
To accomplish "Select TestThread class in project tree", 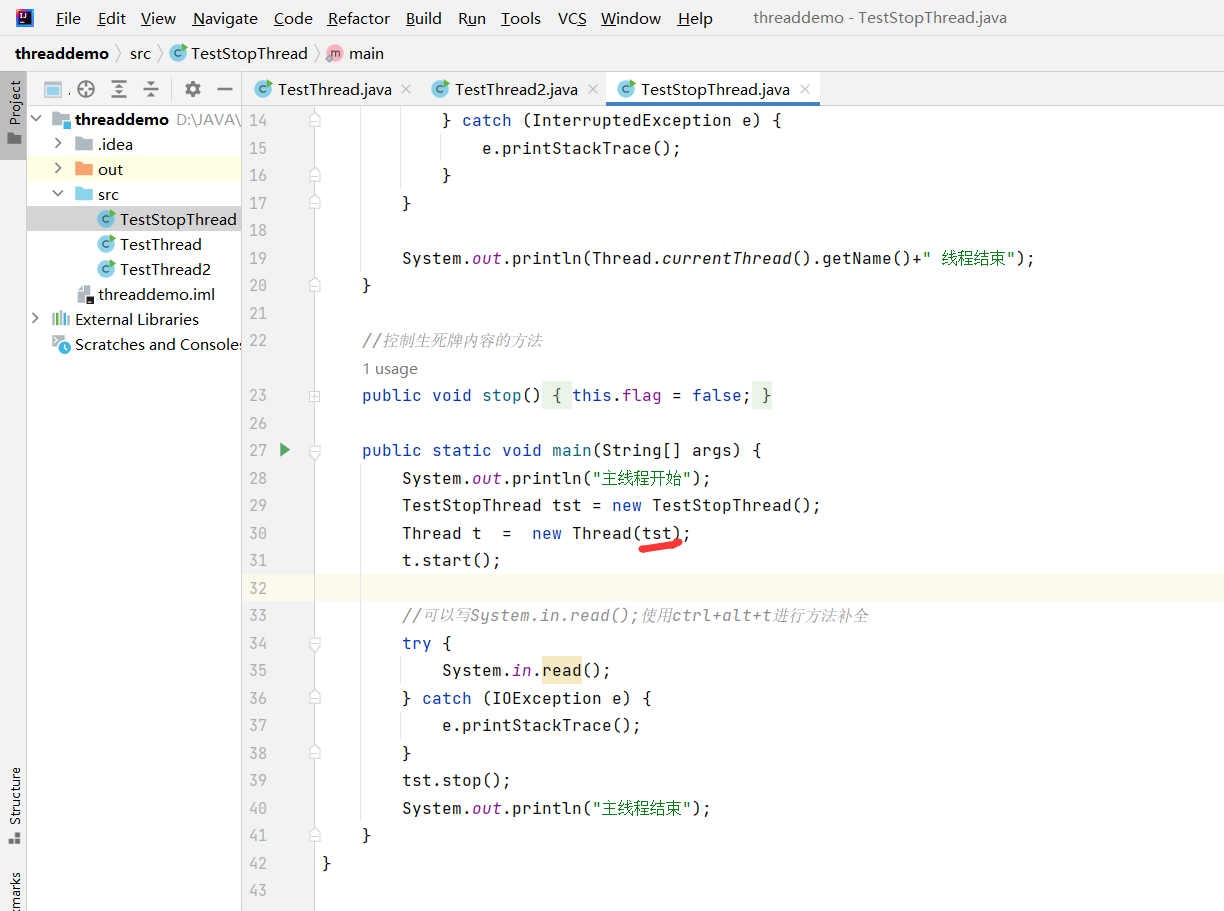I will pos(160,244).
